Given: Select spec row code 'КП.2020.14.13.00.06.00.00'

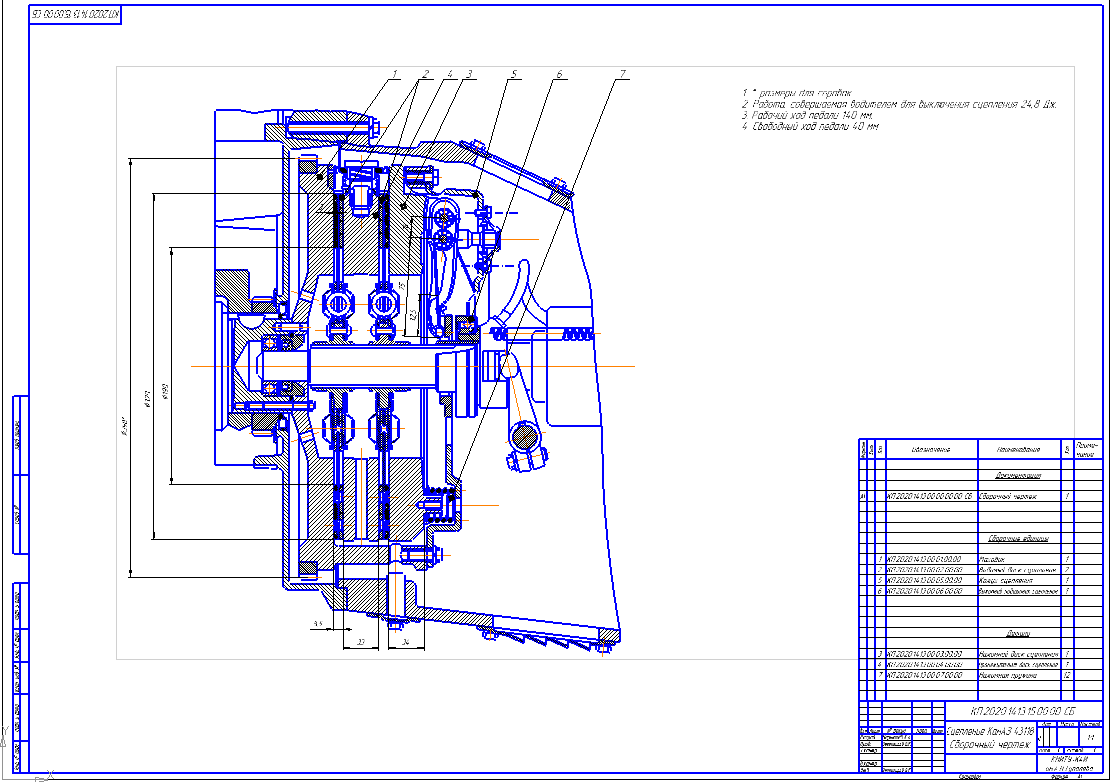Looking at the screenshot, I should [x=924, y=591].
